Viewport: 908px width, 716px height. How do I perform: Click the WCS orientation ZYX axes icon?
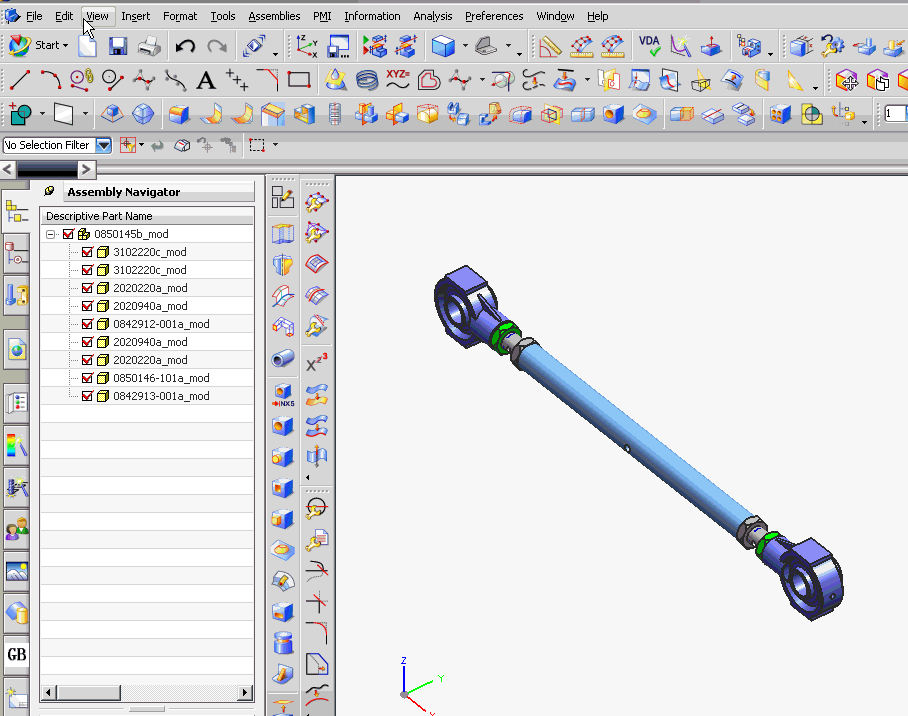306,46
